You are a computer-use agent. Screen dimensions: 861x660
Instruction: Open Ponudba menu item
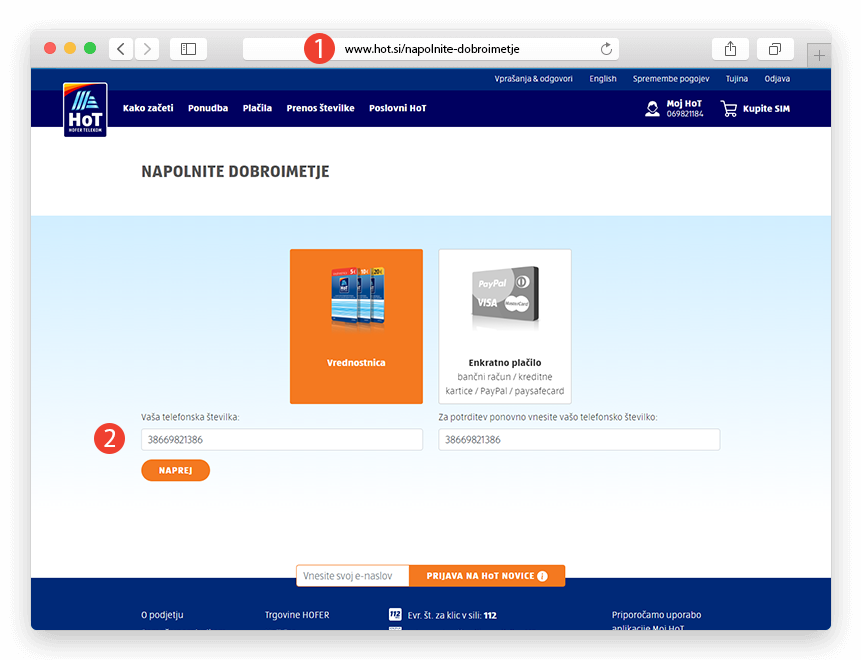[x=208, y=108]
